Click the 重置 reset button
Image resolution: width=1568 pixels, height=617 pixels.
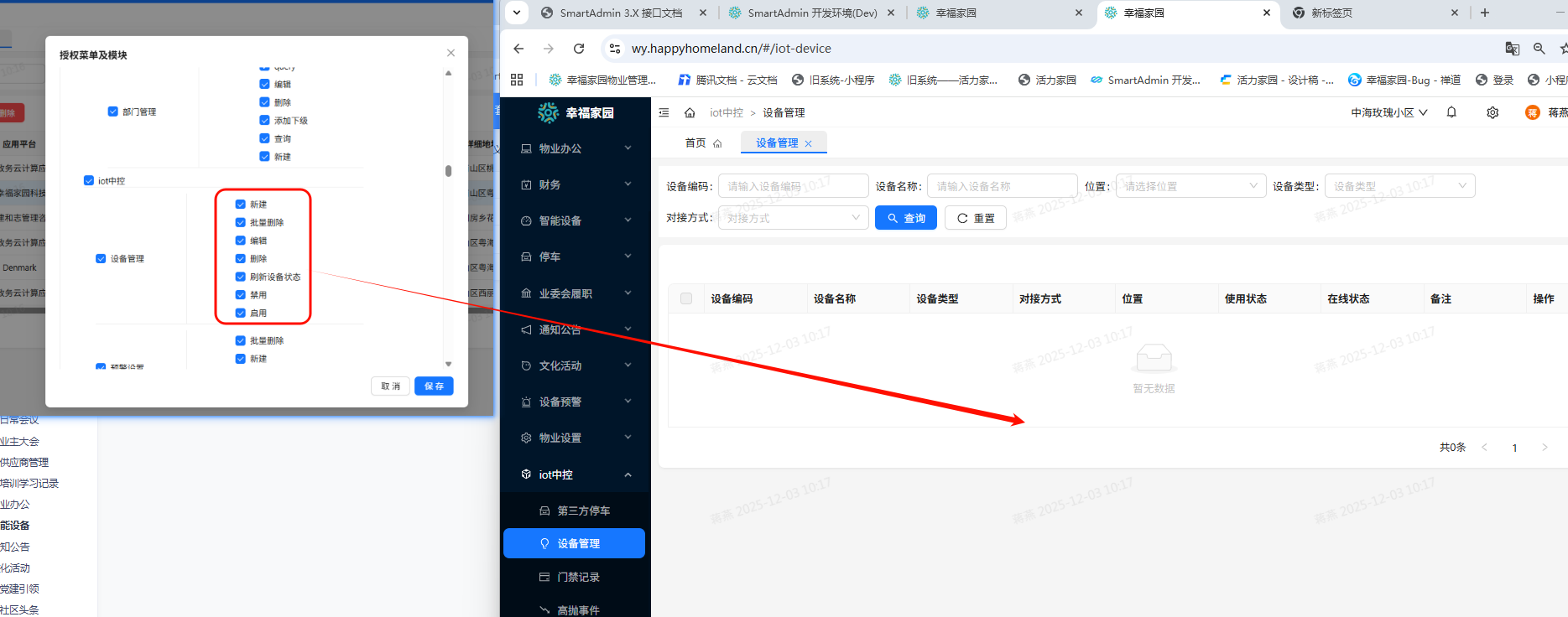(976, 218)
